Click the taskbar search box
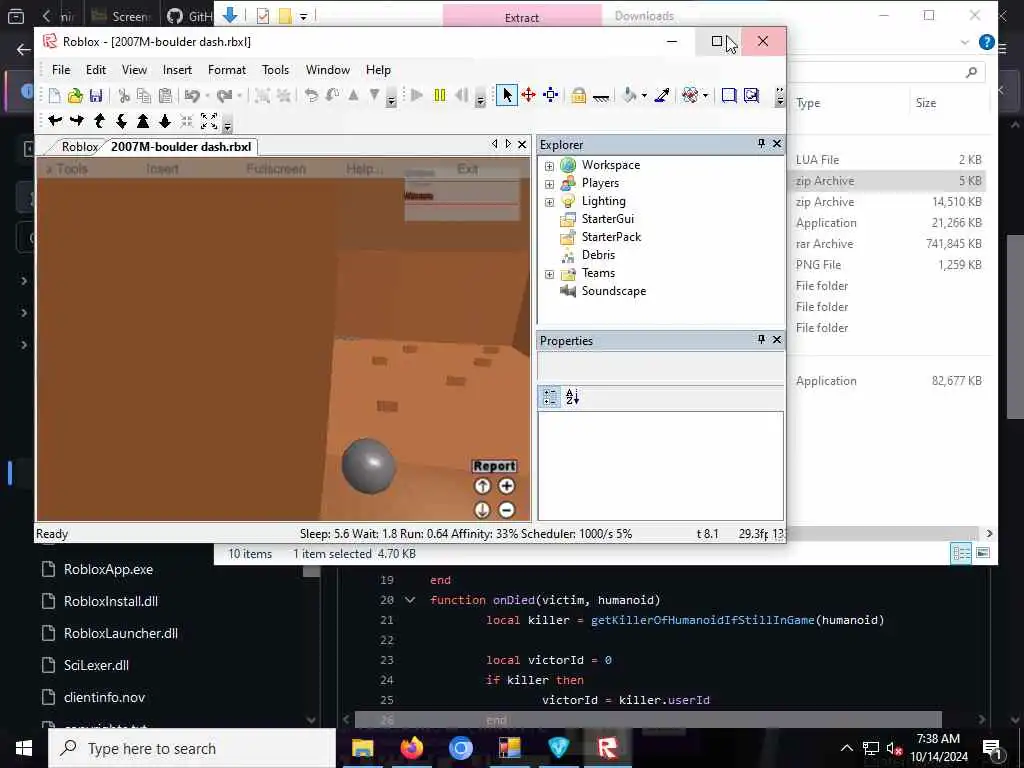 click(192, 748)
